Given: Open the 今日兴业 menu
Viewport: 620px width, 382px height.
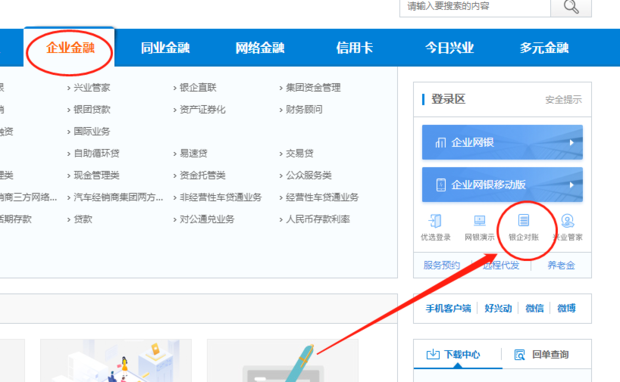Looking at the screenshot, I should pyautogui.click(x=449, y=48).
